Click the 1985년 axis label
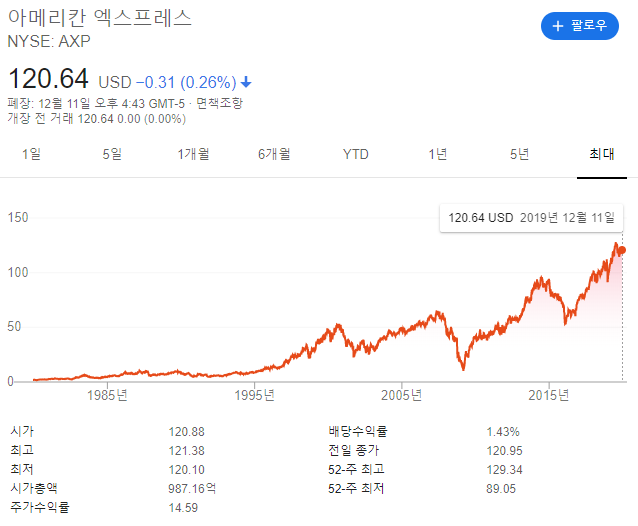The image size is (638, 526). tap(107, 395)
